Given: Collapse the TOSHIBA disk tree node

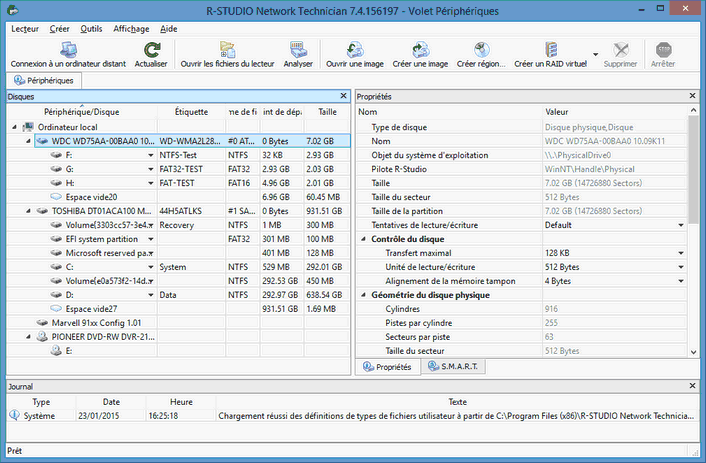Looking at the screenshot, I should 28,211.
